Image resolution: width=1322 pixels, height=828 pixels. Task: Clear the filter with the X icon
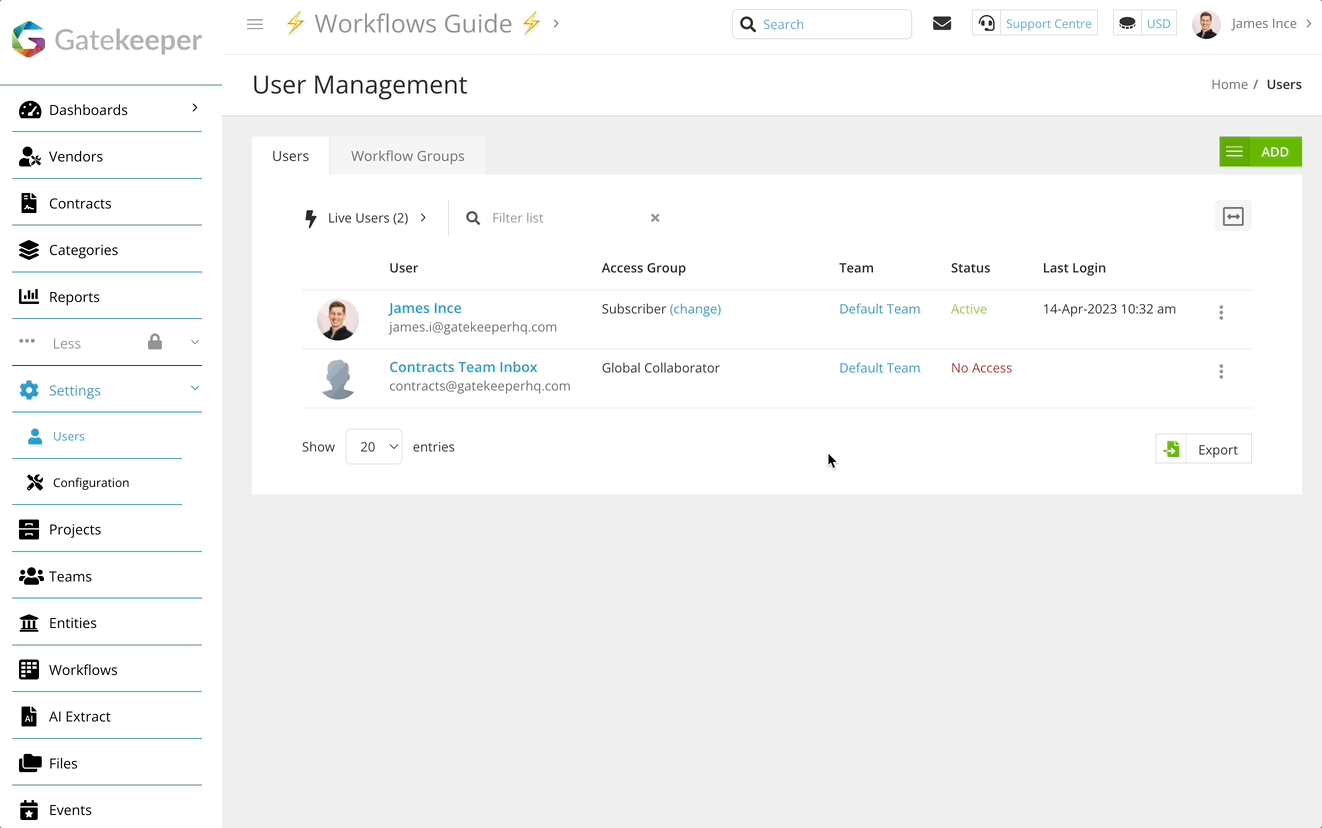coord(655,218)
